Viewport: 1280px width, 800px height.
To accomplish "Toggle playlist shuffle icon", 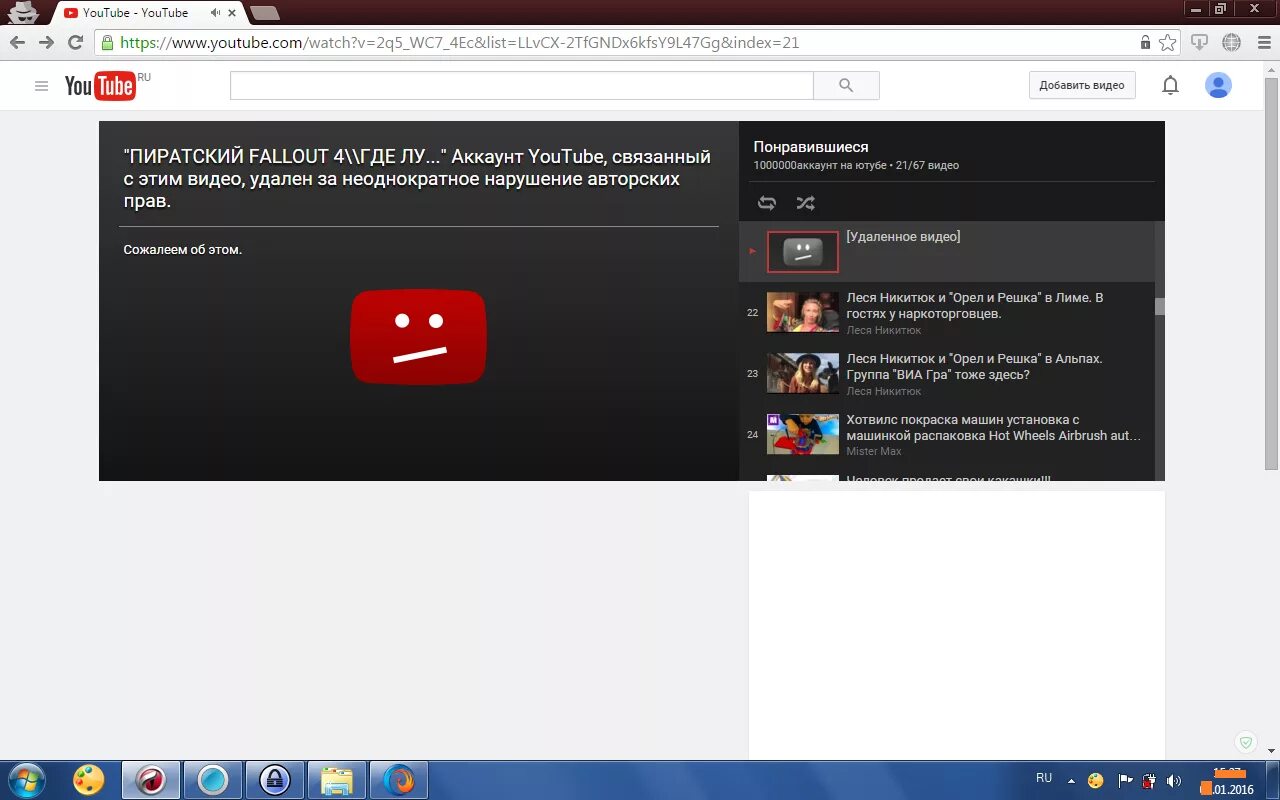I will coord(805,203).
